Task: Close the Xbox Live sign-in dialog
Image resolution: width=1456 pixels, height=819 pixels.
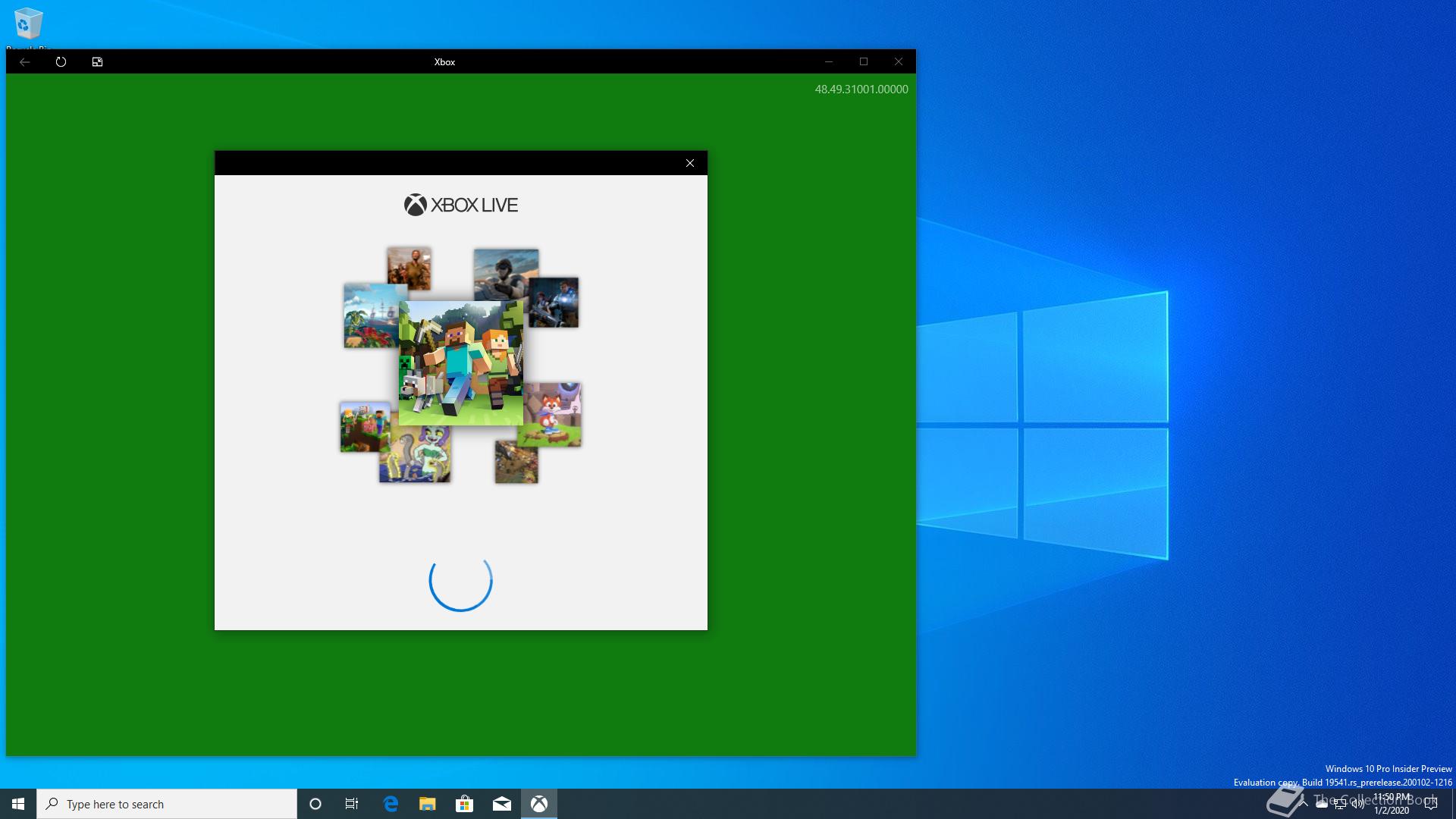Action: pos(690,163)
